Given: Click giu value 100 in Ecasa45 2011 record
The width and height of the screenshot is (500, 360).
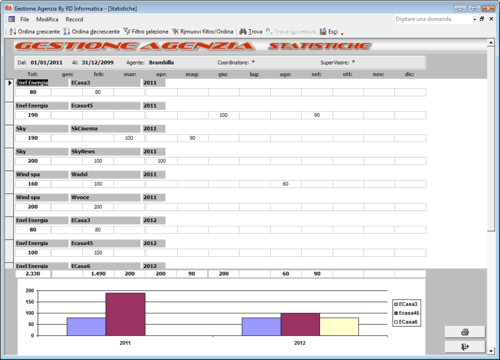Looking at the screenshot, I should coord(224,115).
